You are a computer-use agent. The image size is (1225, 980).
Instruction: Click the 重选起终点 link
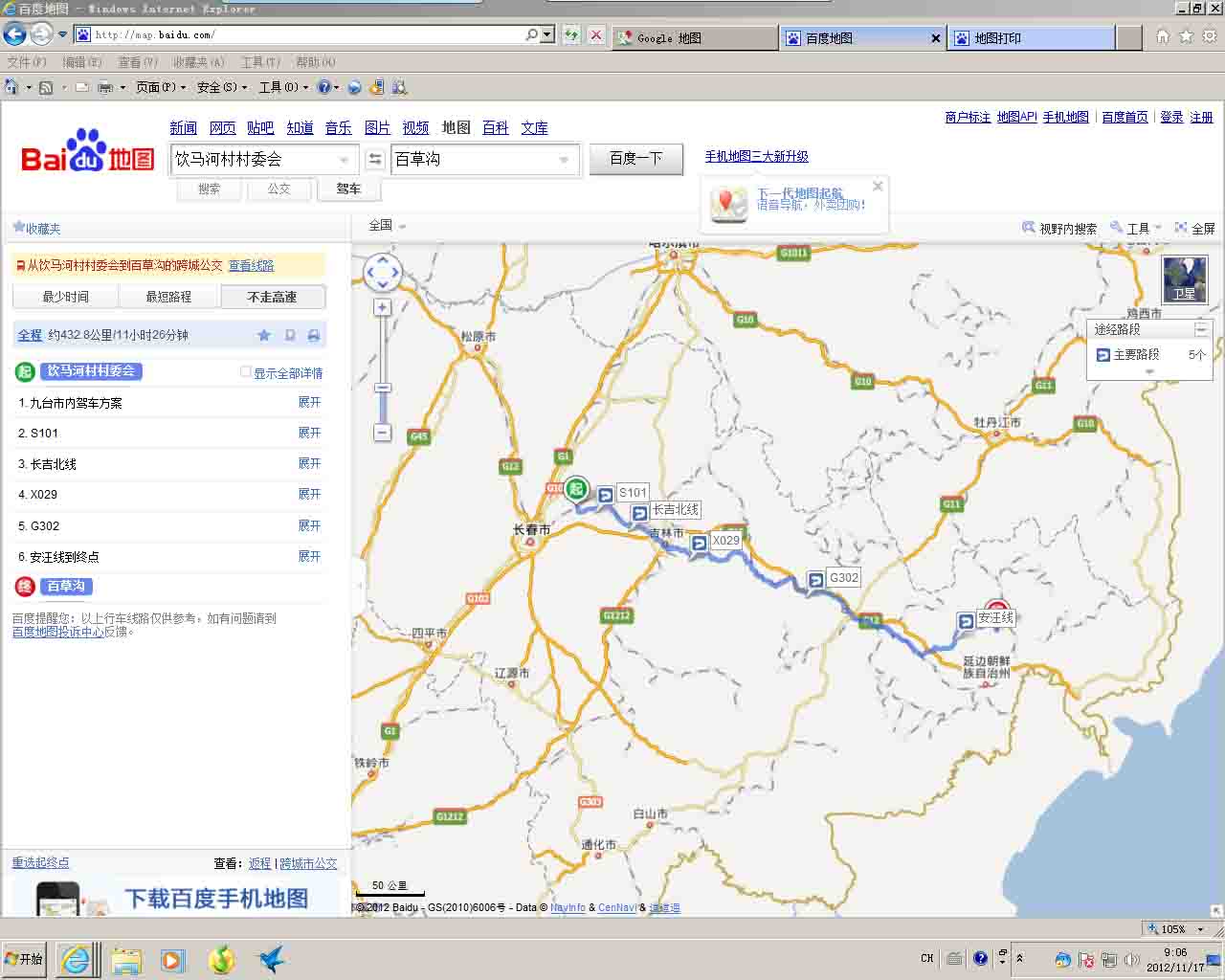40,862
